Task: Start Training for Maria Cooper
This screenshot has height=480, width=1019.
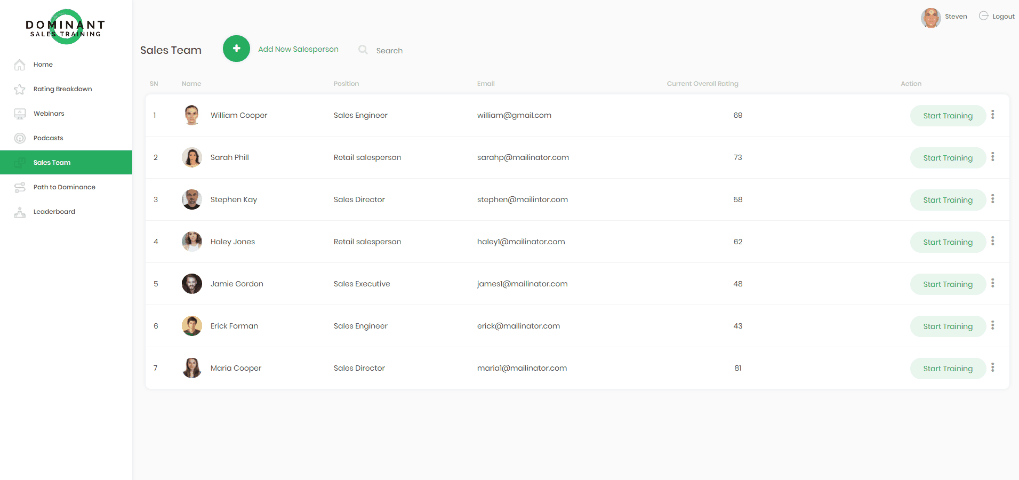Action: [948, 369]
